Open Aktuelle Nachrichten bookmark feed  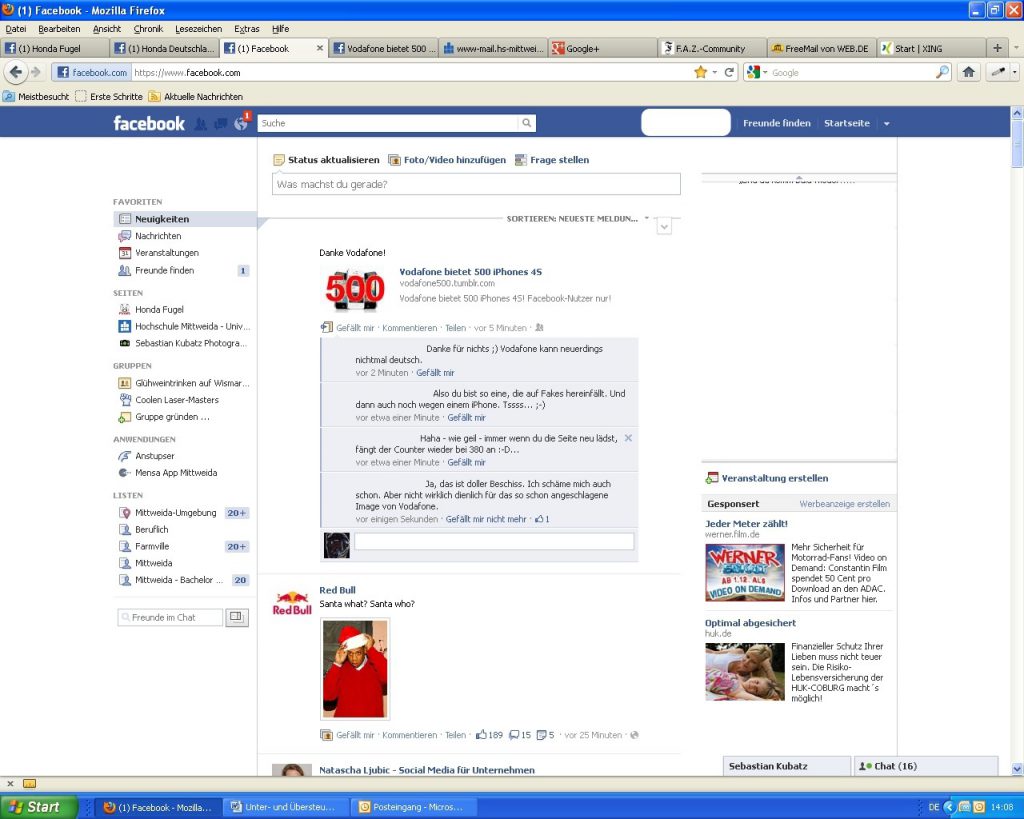click(195, 97)
